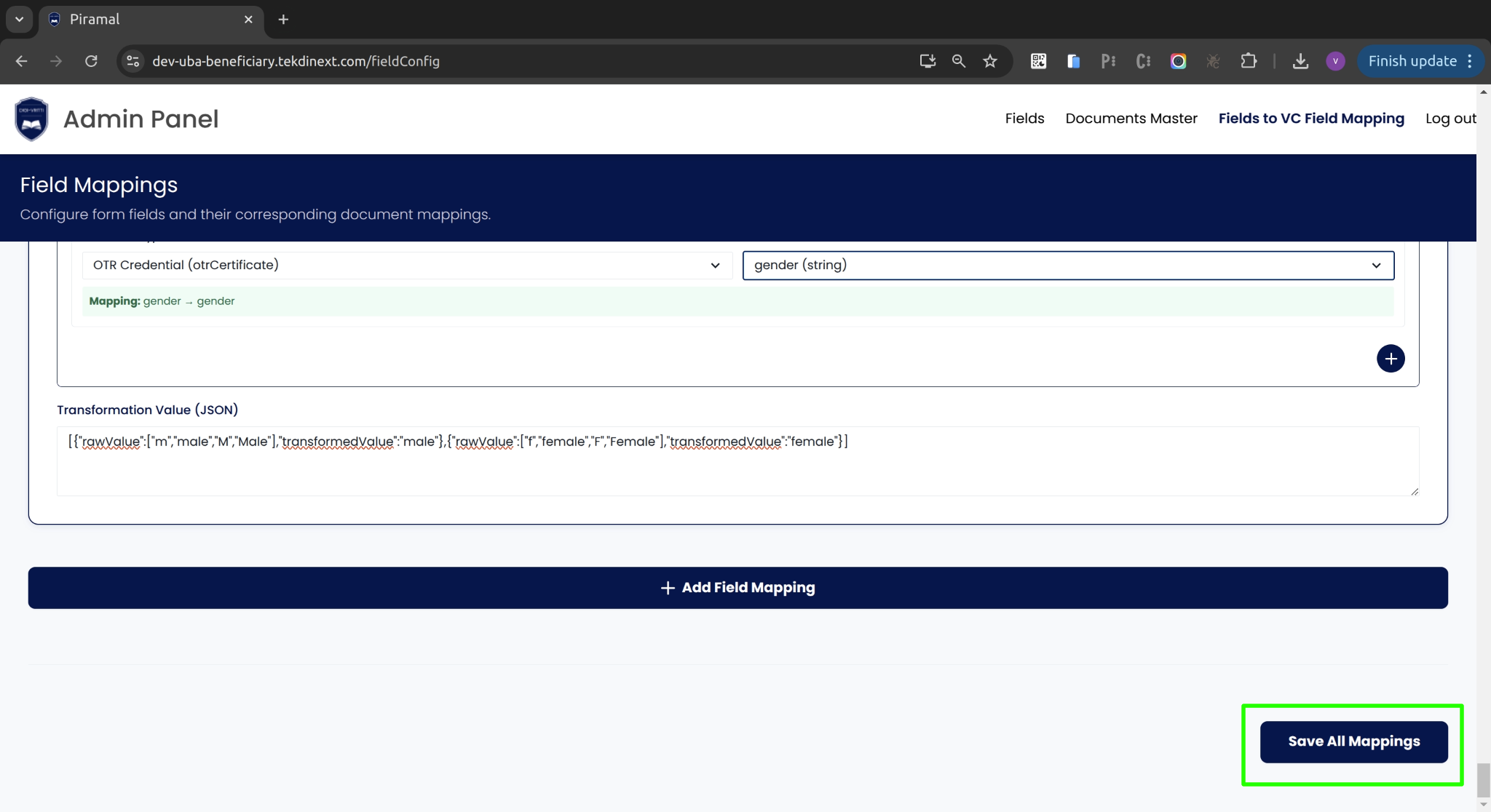Click the QR code extension icon

pyautogui.click(x=1038, y=61)
